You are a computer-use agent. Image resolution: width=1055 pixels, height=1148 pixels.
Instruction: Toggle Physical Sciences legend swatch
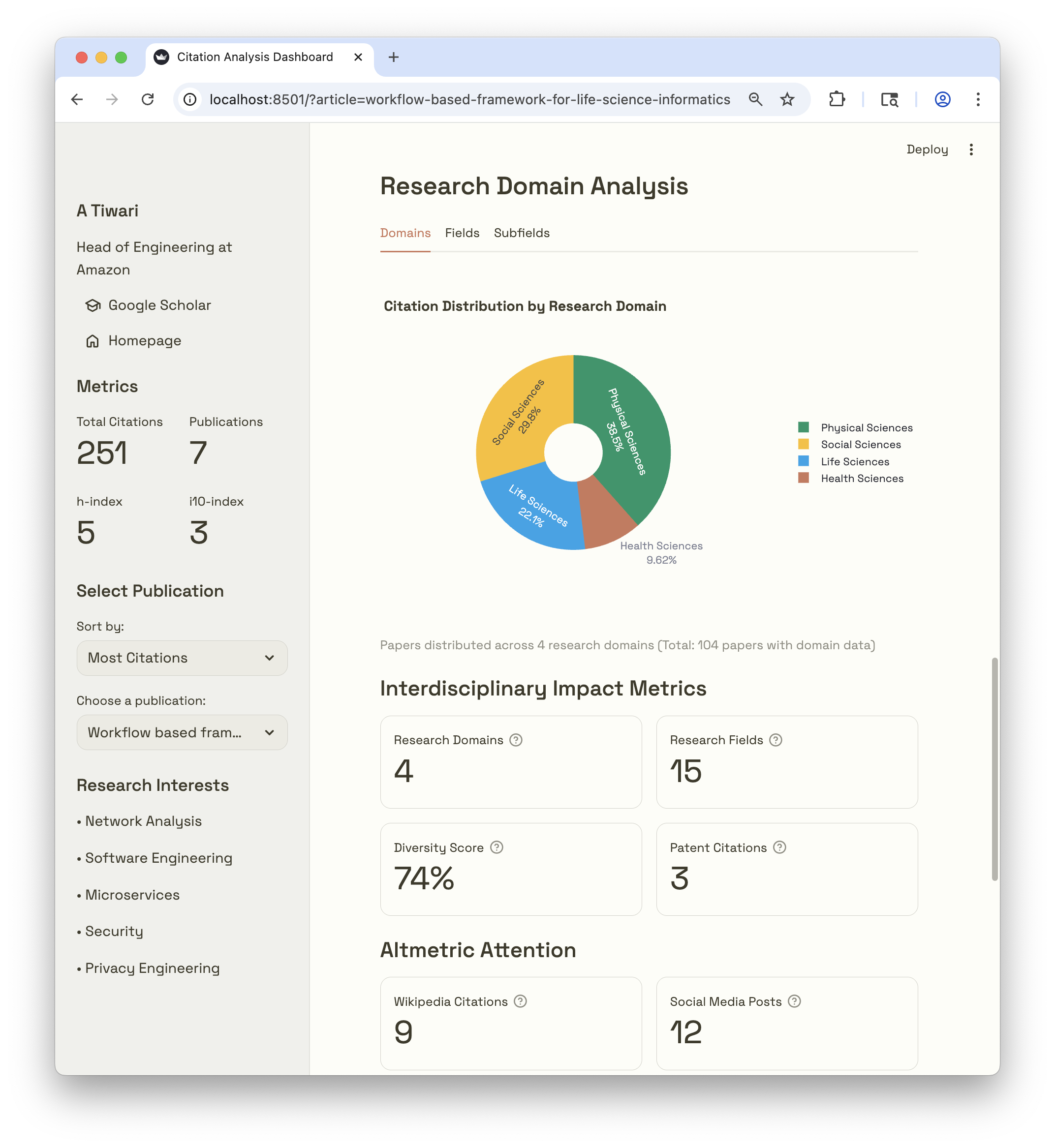(x=803, y=427)
